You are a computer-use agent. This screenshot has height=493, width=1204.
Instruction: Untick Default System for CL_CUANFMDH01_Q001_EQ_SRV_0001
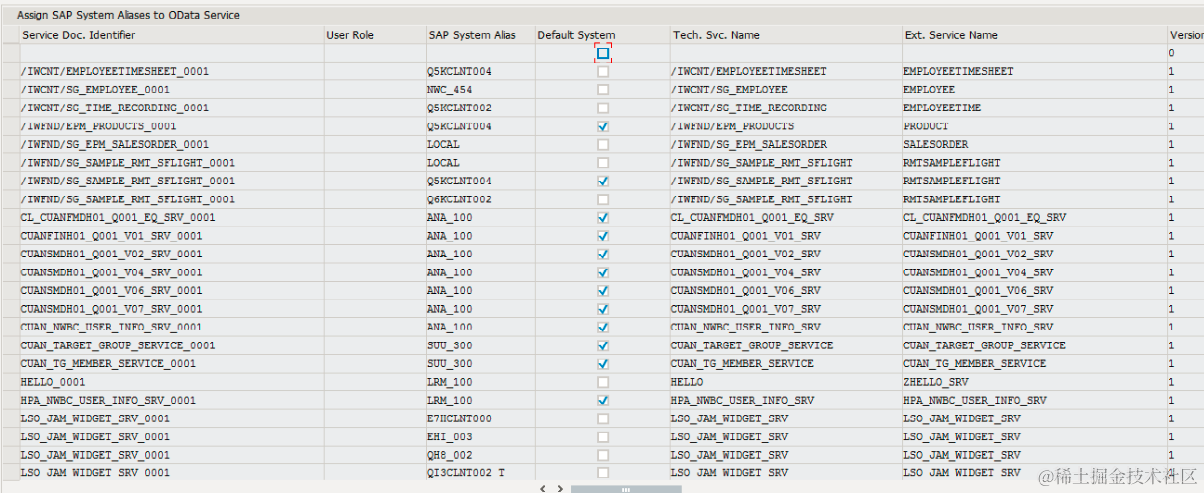[x=603, y=217]
